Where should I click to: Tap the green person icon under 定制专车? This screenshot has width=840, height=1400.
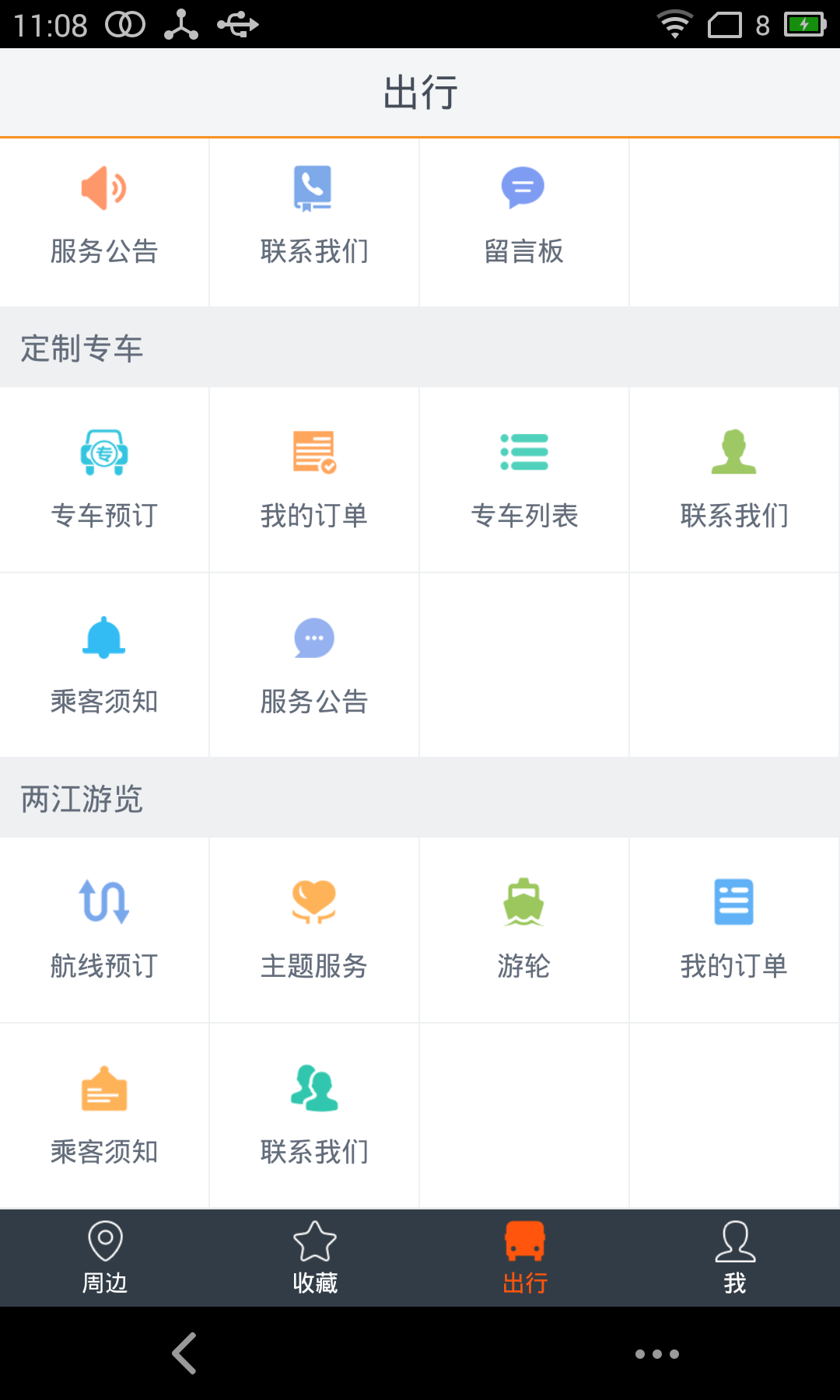(734, 452)
